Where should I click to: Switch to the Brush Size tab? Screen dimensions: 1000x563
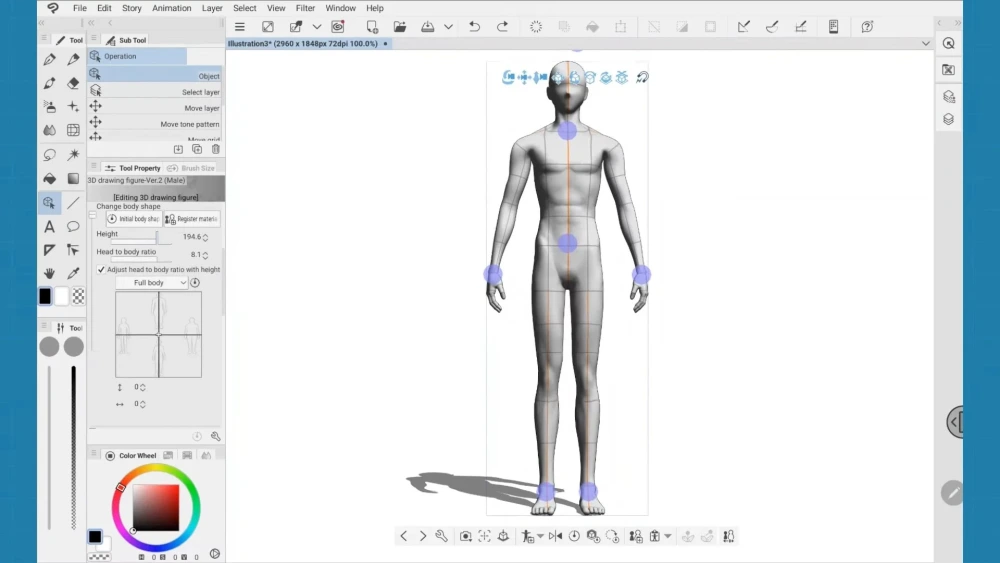[x=191, y=168]
